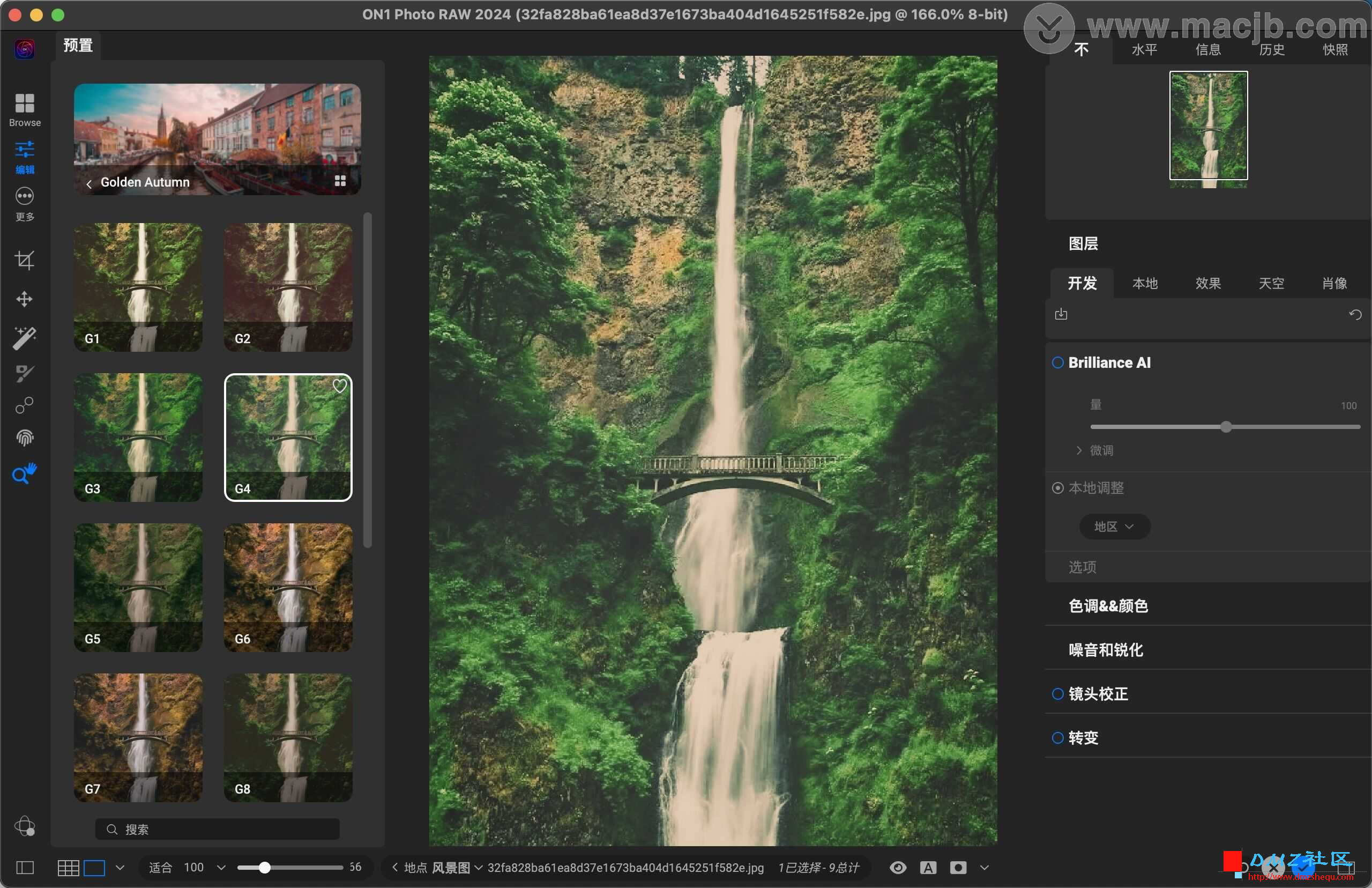Apply the G1 preset thumbnail
Screen dimensions: 1372x888
click(138, 287)
